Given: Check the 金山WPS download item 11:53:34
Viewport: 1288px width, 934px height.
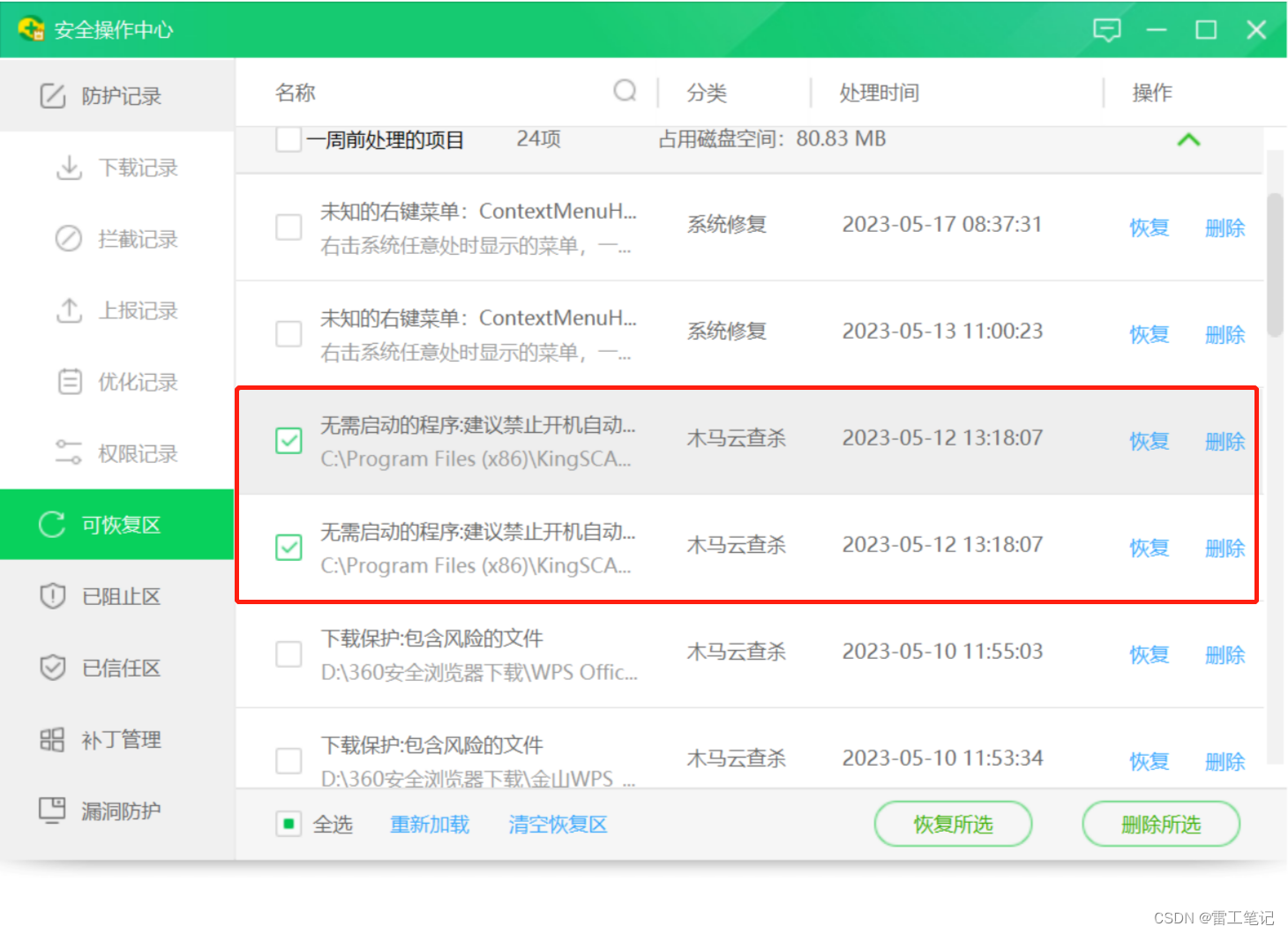Looking at the screenshot, I should coord(288,760).
